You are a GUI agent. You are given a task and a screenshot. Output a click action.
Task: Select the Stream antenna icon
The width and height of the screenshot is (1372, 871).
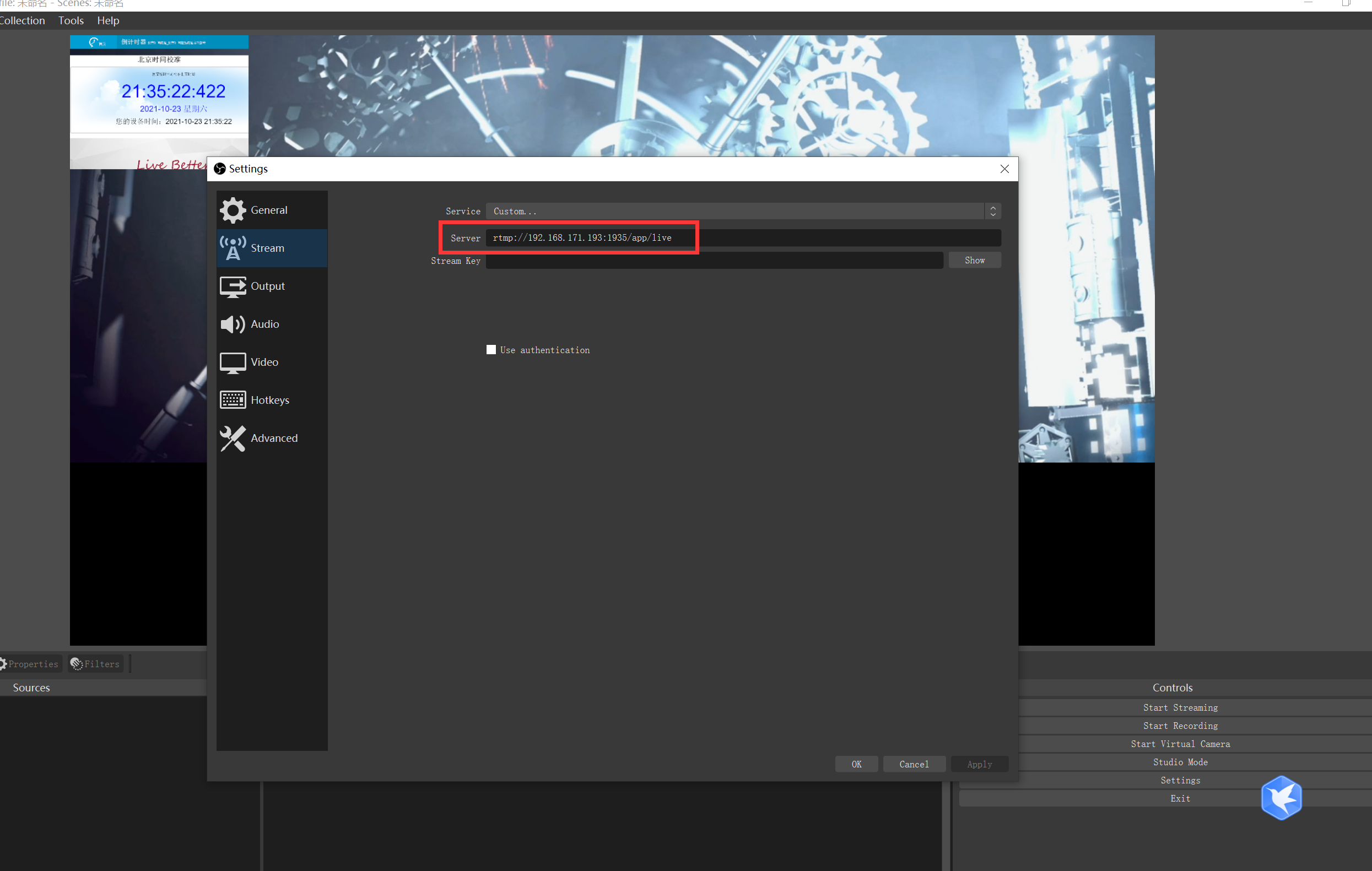point(233,248)
